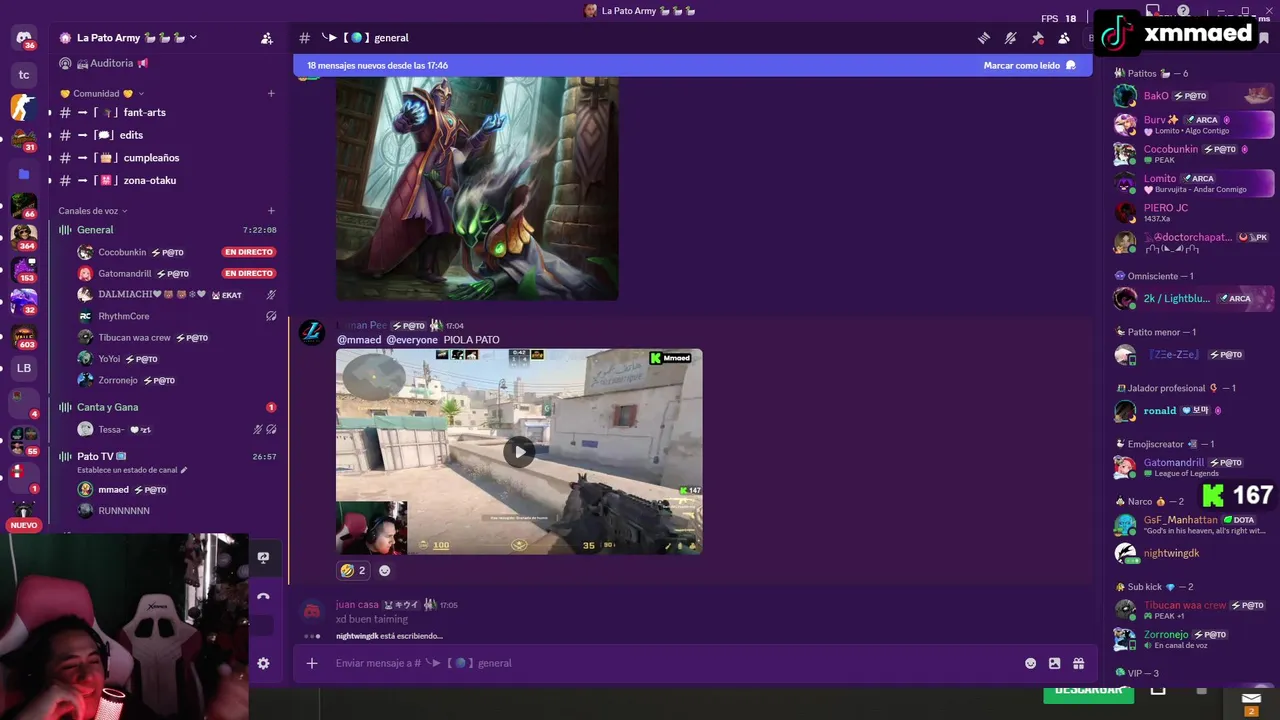This screenshot has width=1280, height=720.
Task: Open Lomito's profile in the member list
Action: [x=1193, y=183]
